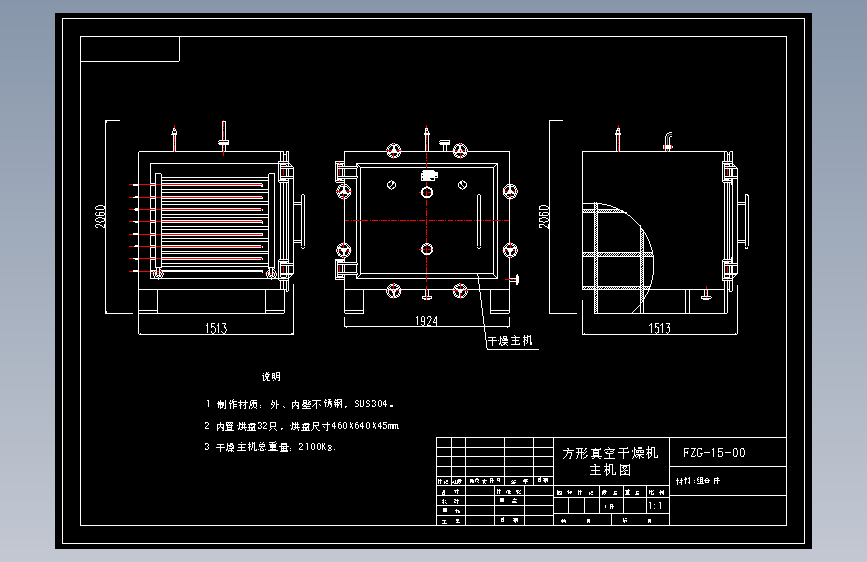Select the 2060 height dimension beside cutaway view
The height and width of the screenshot is (562, 867).
(x=544, y=216)
